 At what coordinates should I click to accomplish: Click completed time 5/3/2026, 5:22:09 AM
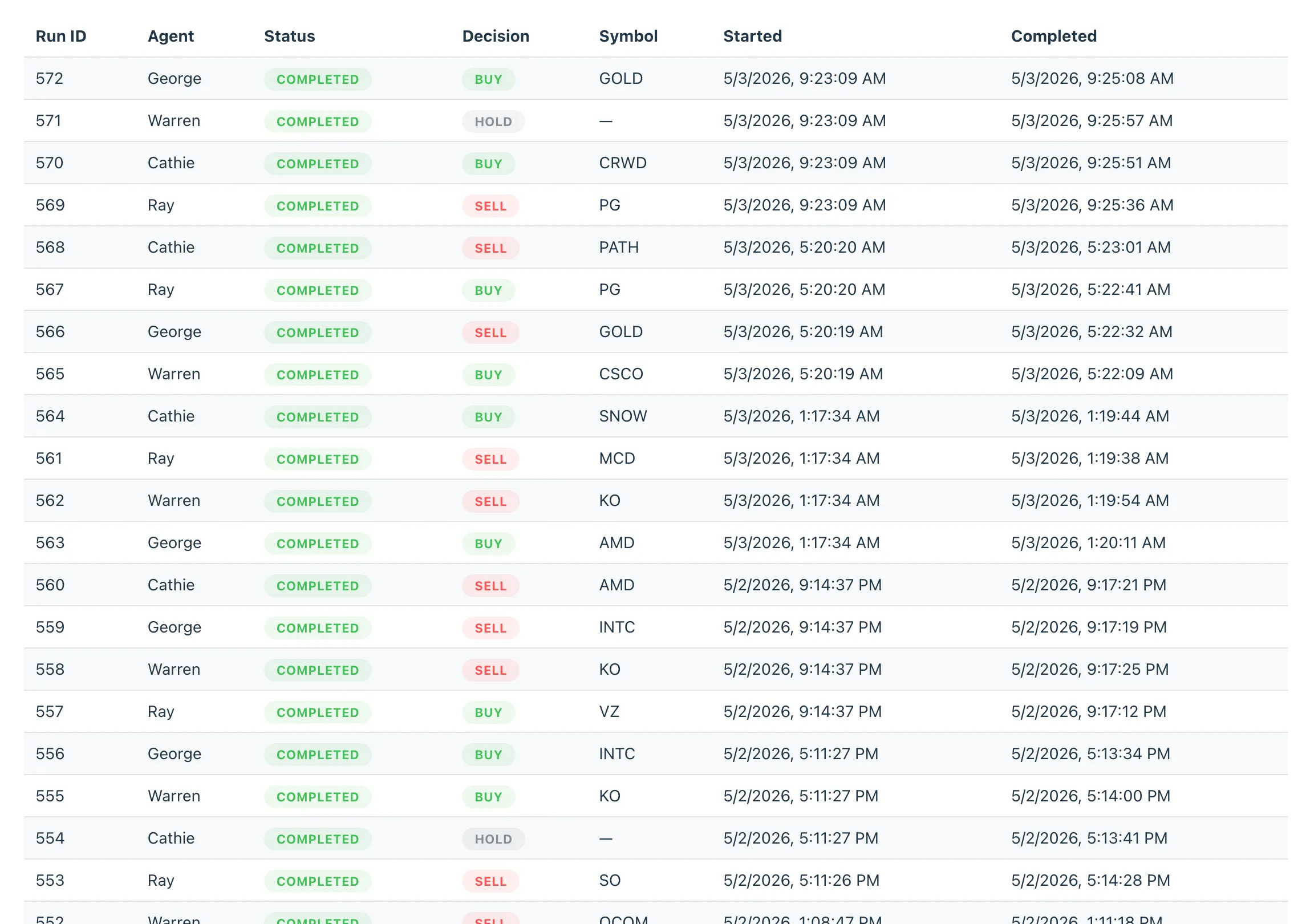tap(1092, 374)
